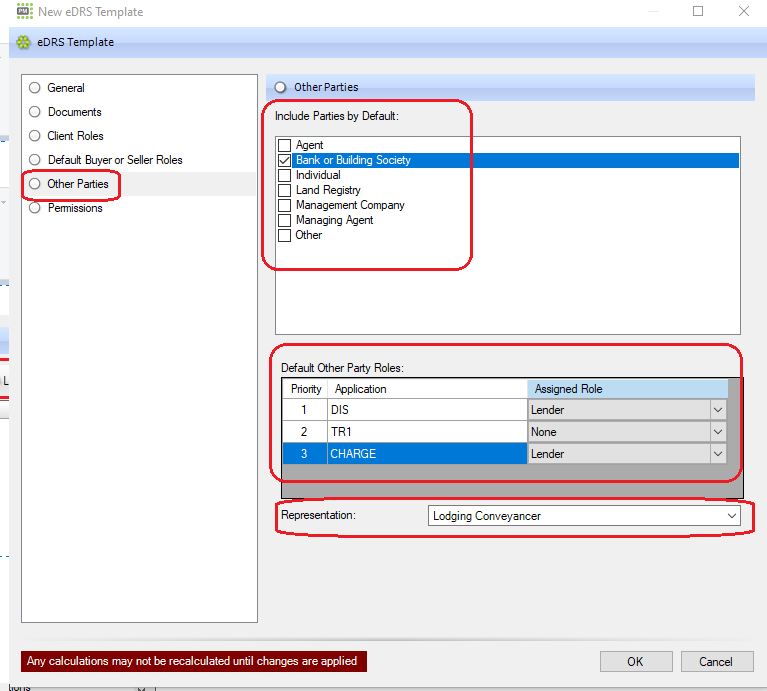Open Assigned Role dropdown for TR1

tap(717, 432)
